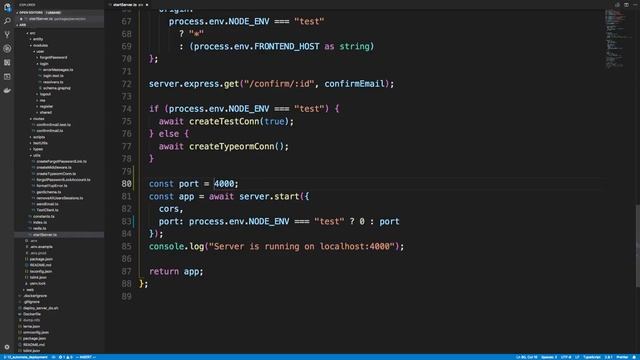Change language mode via TypeScript status item
This screenshot has height=360, width=640.
pos(592,357)
